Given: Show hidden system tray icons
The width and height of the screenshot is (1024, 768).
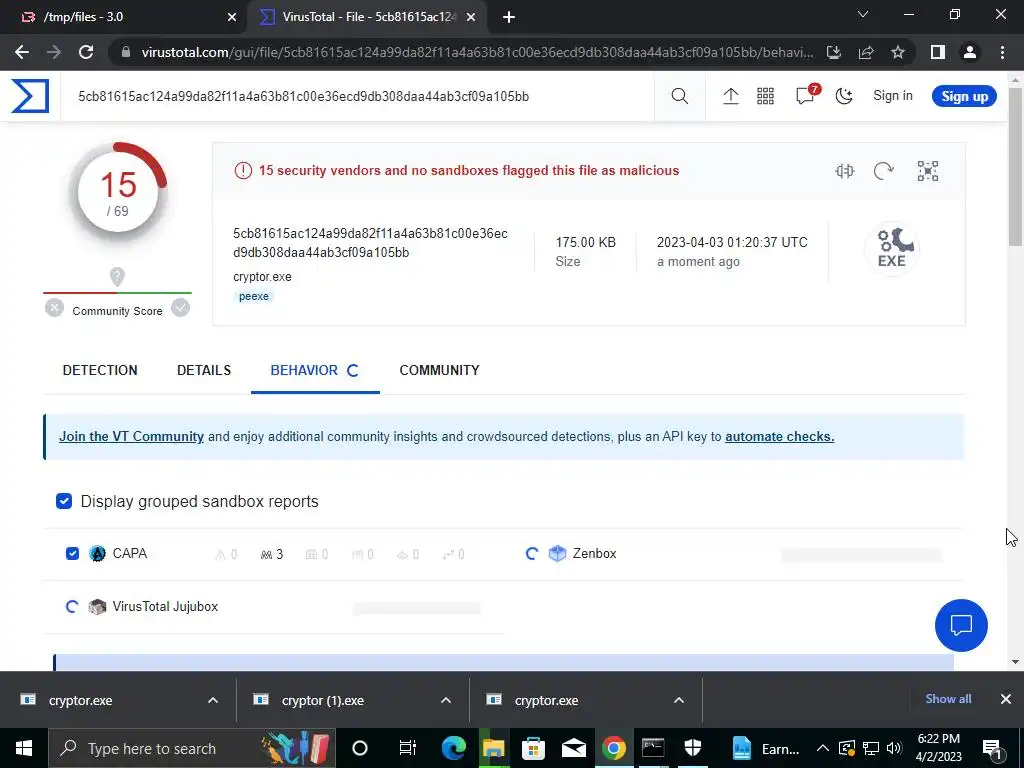Looking at the screenshot, I should click(823, 748).
